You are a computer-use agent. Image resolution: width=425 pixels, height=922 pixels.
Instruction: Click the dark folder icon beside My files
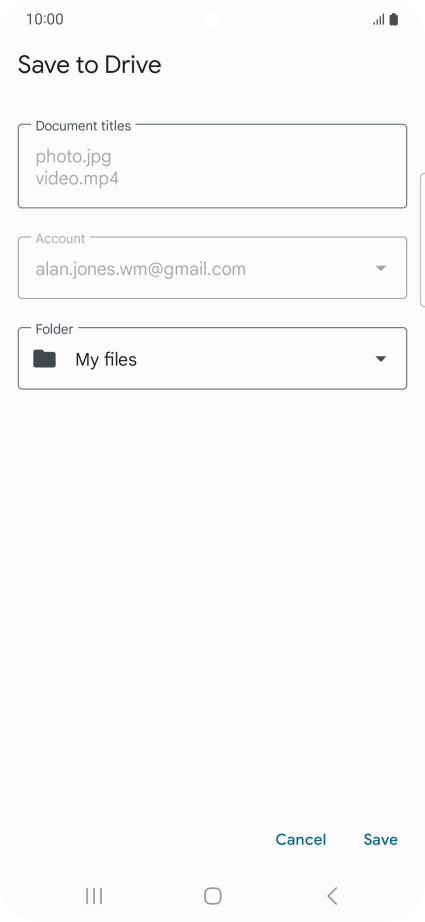[44, 359]
